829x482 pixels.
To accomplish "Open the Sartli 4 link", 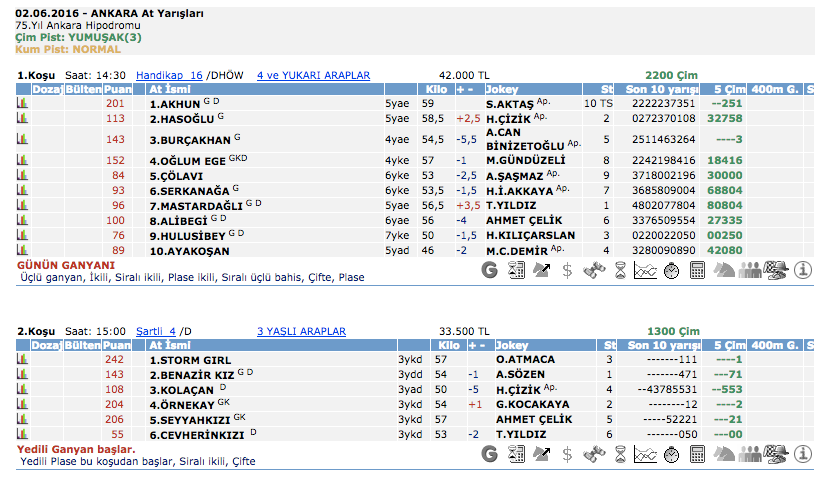I will pyautogui.click(x=155, y=331).
